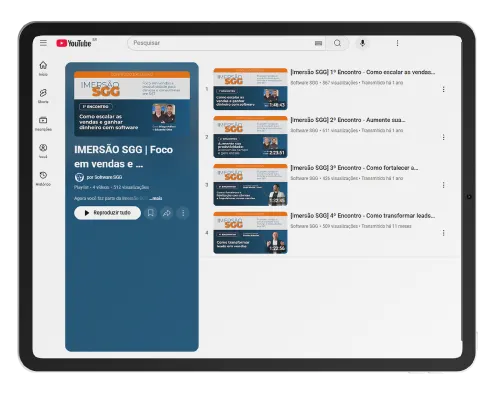Expand description with ...mais link

coord(156,198)
